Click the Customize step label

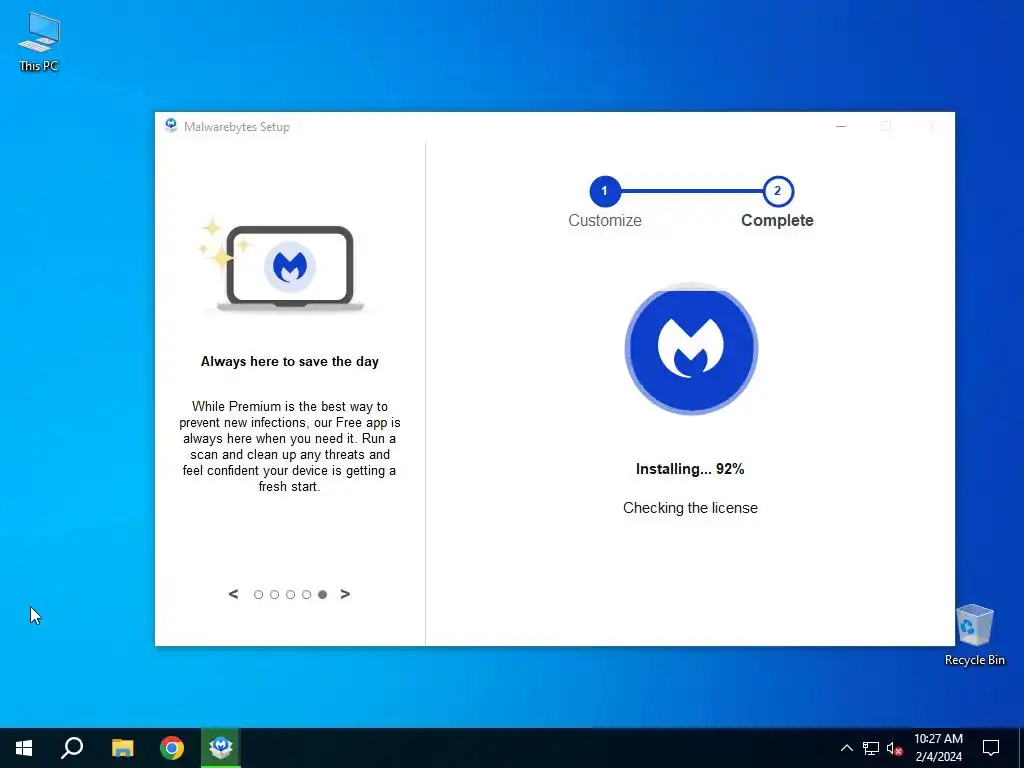pos(605,221)
